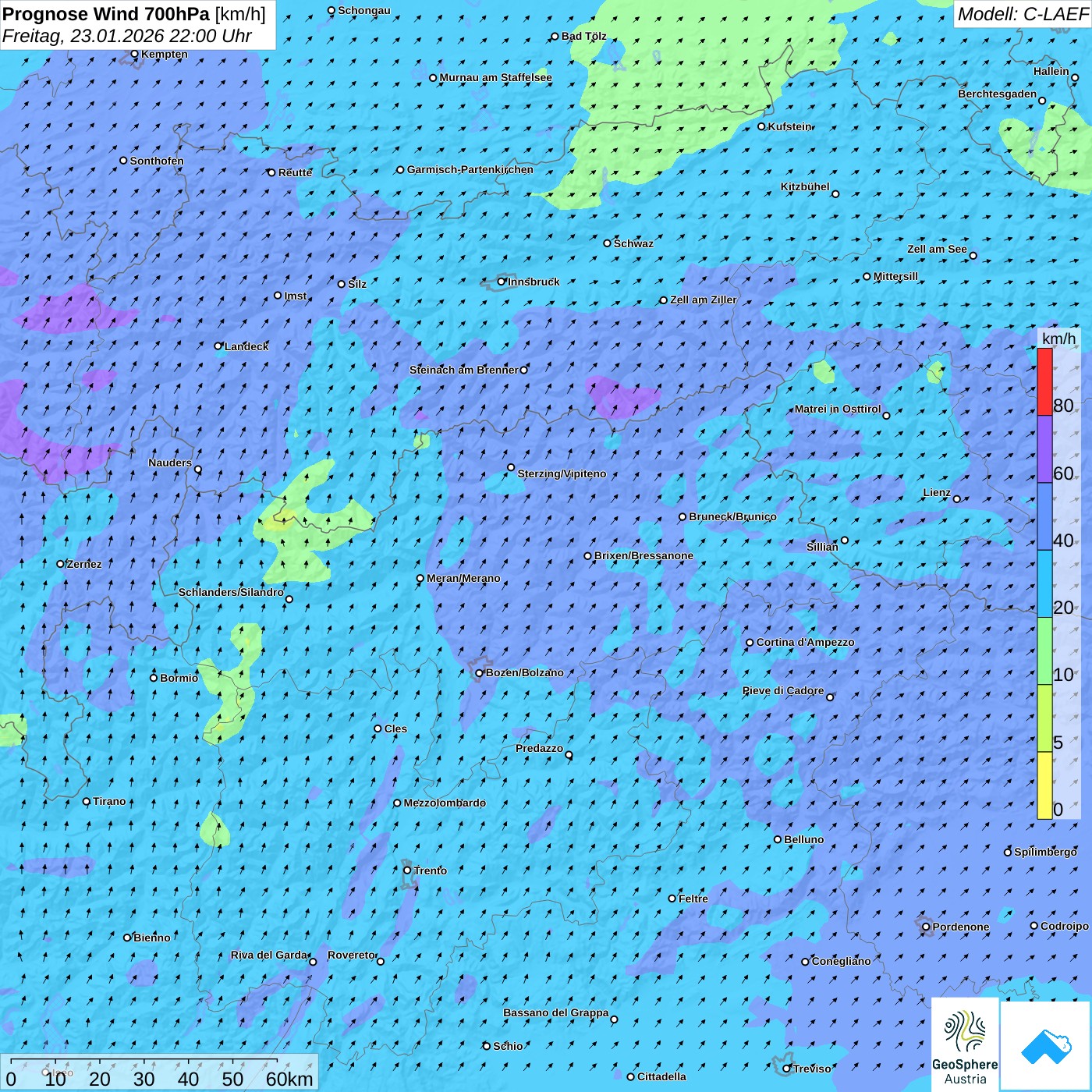Click the 'Schio' label
Screen dimensions: 1092x1092
(x=508, y=1046)
